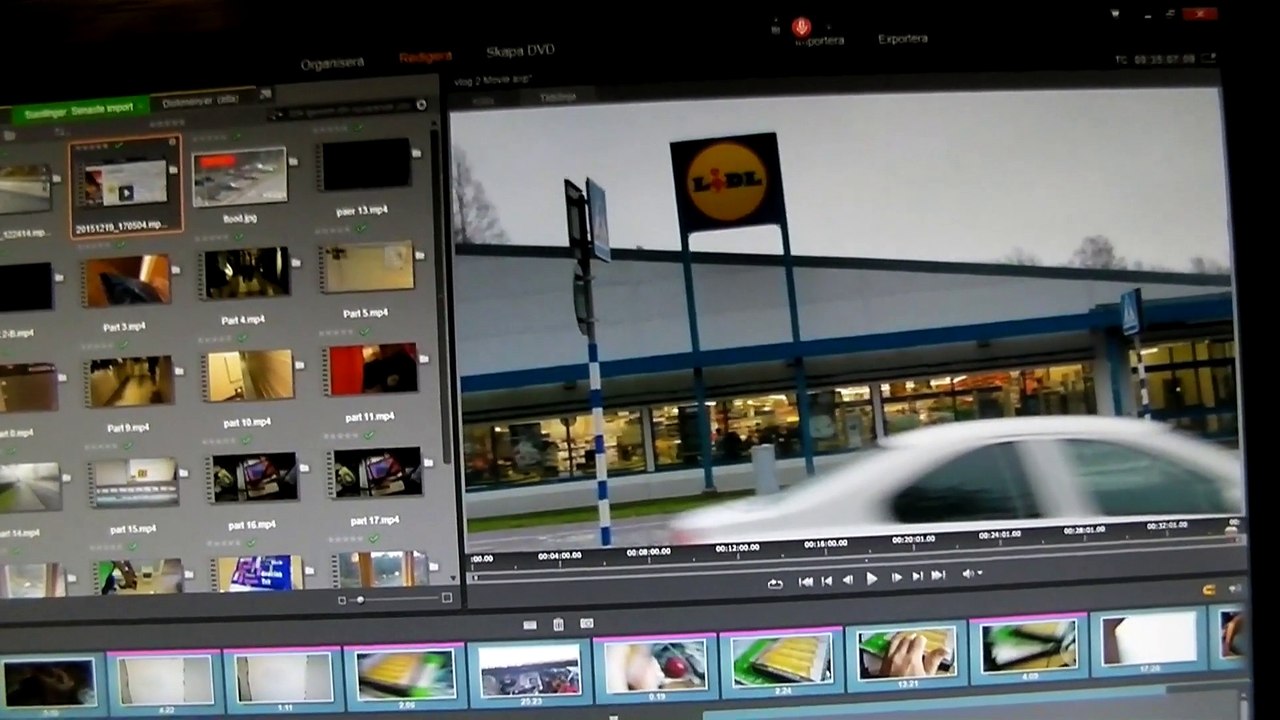Switch to the Redigera tab

(x=425, y=57)
